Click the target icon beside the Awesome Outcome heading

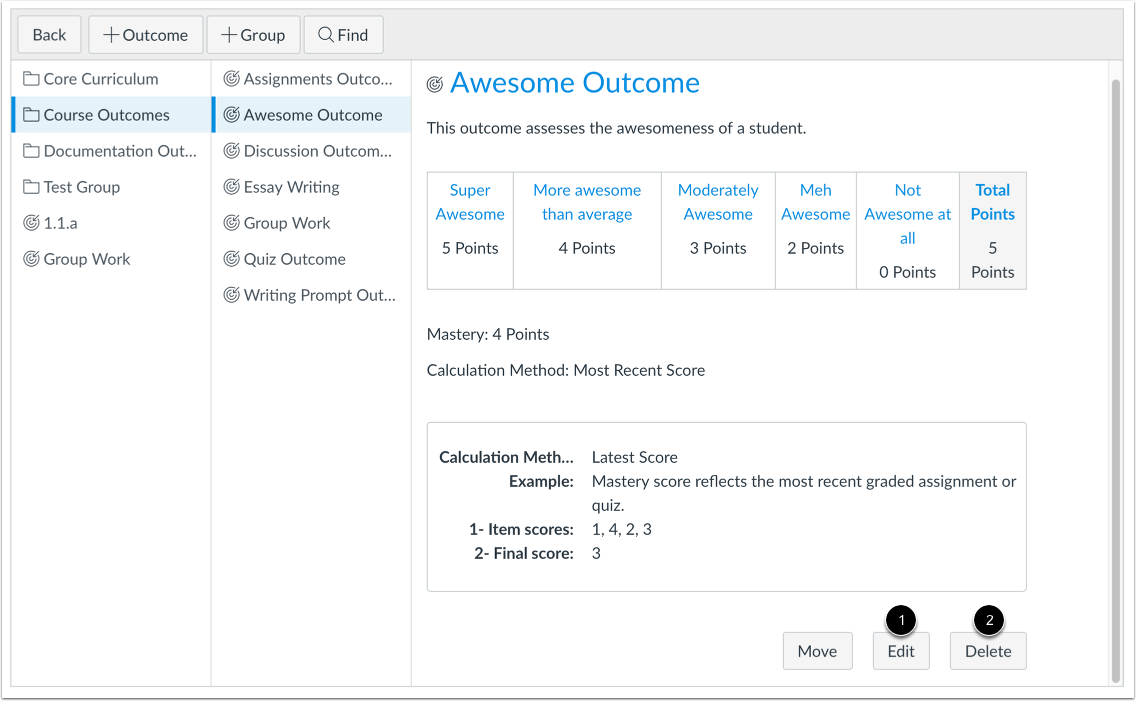[435, 85]
